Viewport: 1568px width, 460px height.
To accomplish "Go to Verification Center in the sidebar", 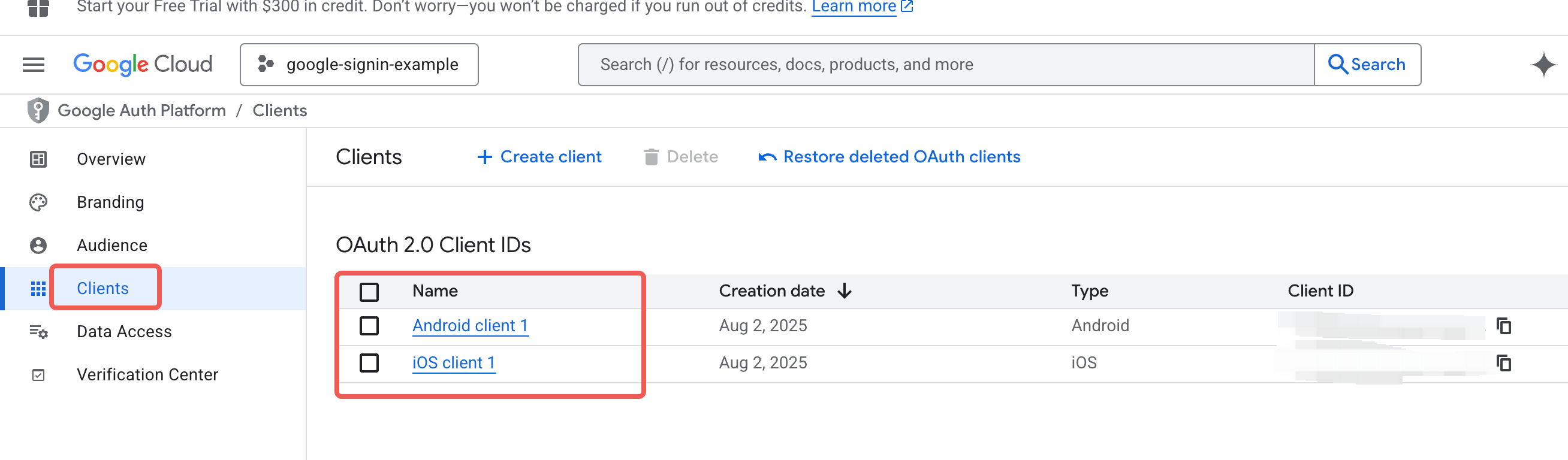I will [147, 375].
